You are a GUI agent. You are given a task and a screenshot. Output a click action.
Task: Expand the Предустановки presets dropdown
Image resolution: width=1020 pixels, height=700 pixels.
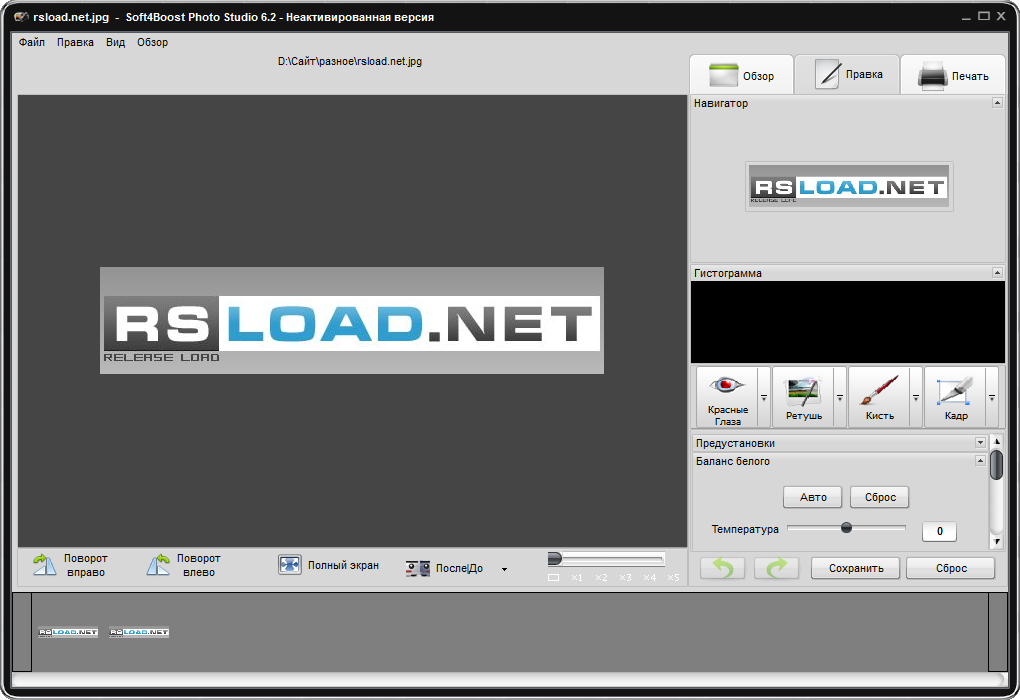[x=980, y=442]
